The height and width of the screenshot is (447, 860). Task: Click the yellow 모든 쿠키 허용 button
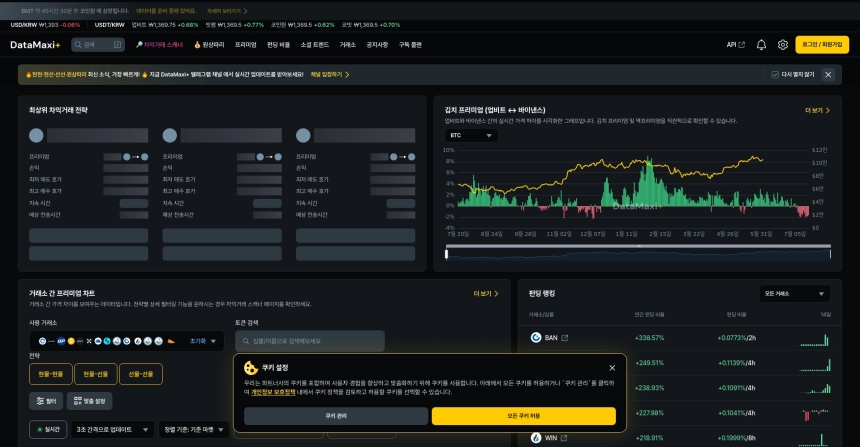tap(523, 416)
